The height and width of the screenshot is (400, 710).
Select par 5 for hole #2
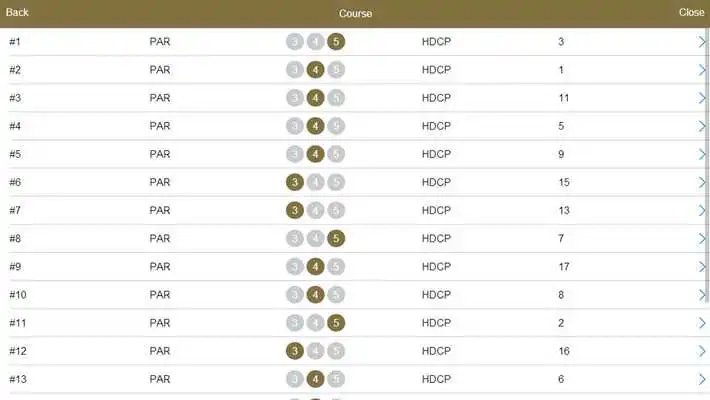pyautogui.click(x=336, y=70)
